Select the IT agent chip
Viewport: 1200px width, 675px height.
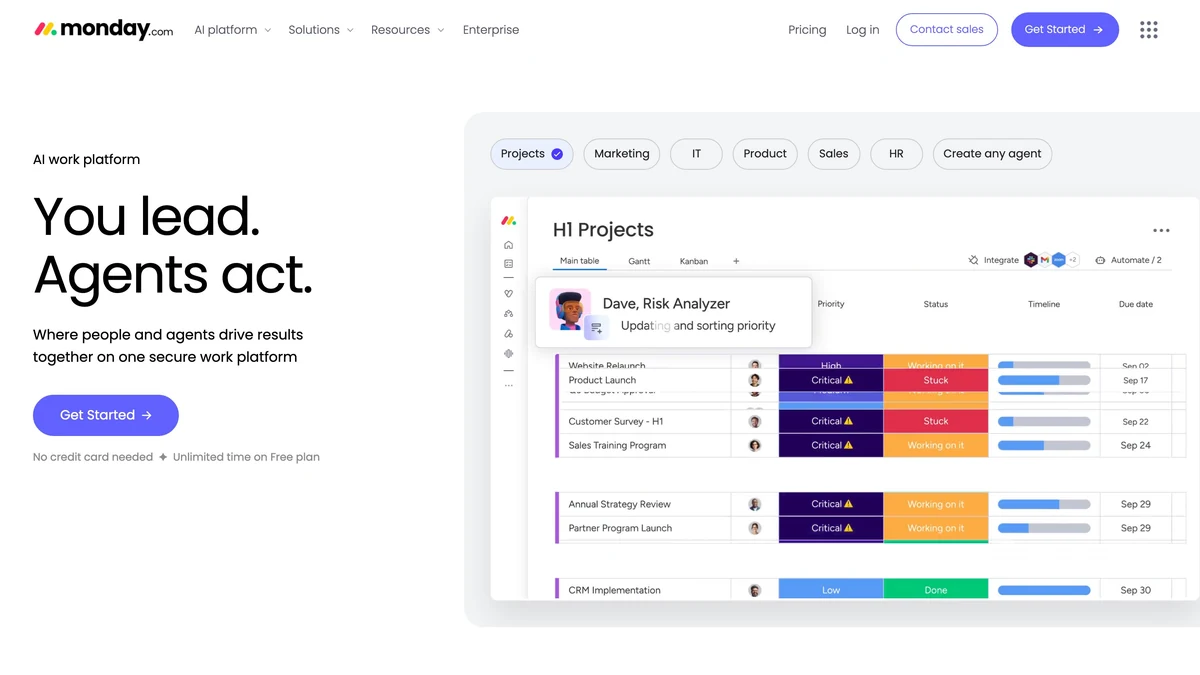tap(696, 154)
